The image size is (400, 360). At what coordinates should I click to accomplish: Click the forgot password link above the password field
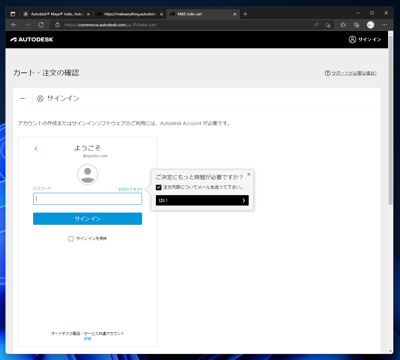[x=130, y=189]
